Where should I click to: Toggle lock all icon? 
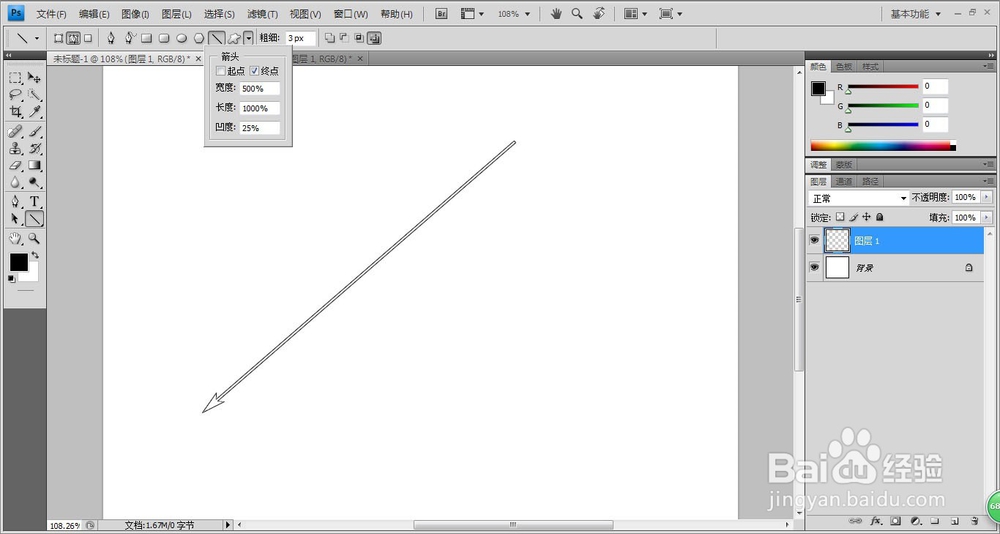(879, 217)
